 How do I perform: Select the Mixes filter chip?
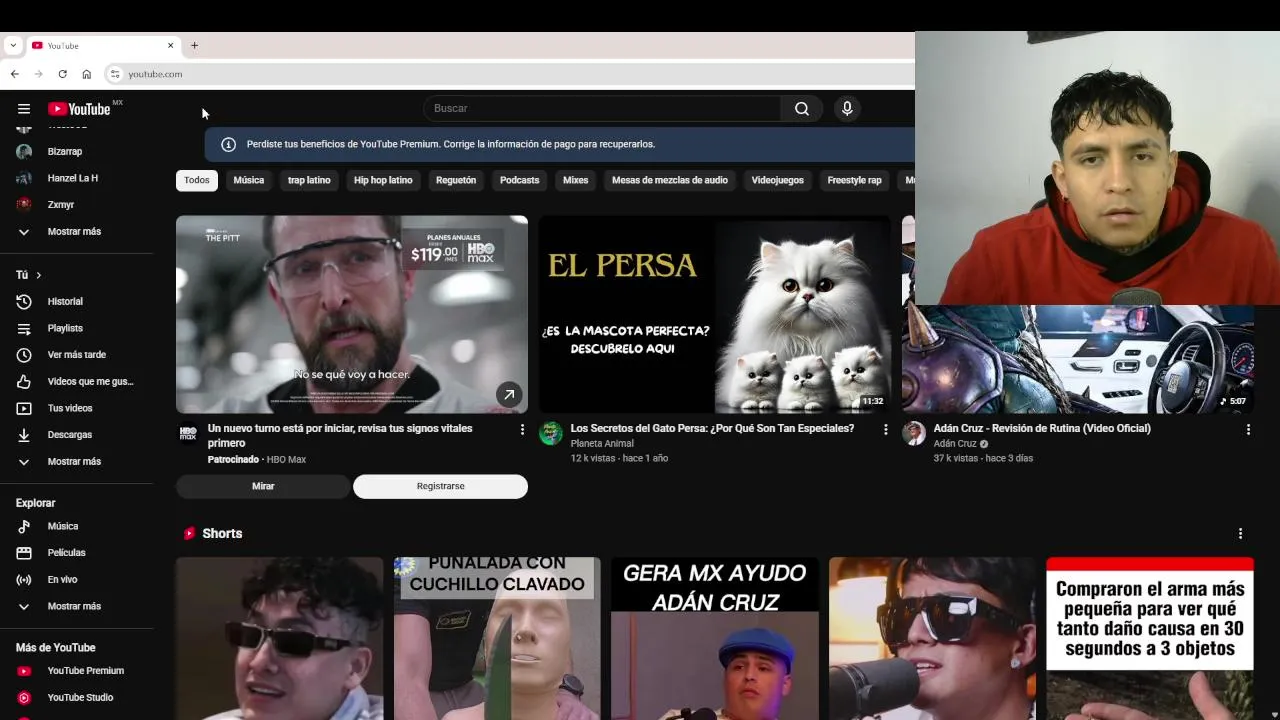pos(575,180)
